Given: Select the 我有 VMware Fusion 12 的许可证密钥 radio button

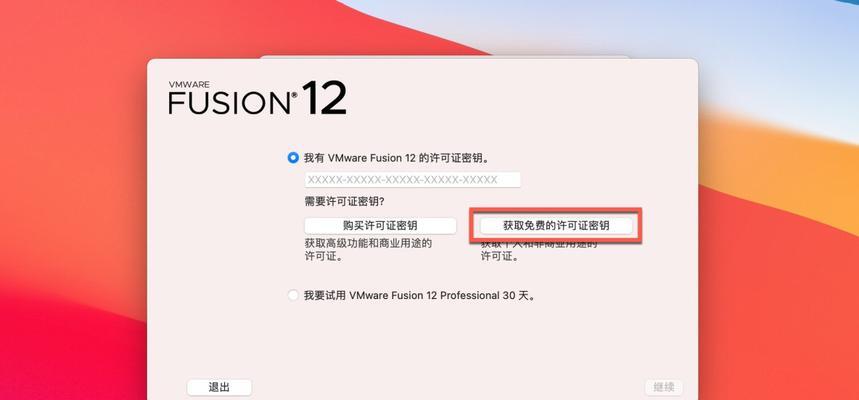Looking at the screenshot, I should click(x=293, y=158).
